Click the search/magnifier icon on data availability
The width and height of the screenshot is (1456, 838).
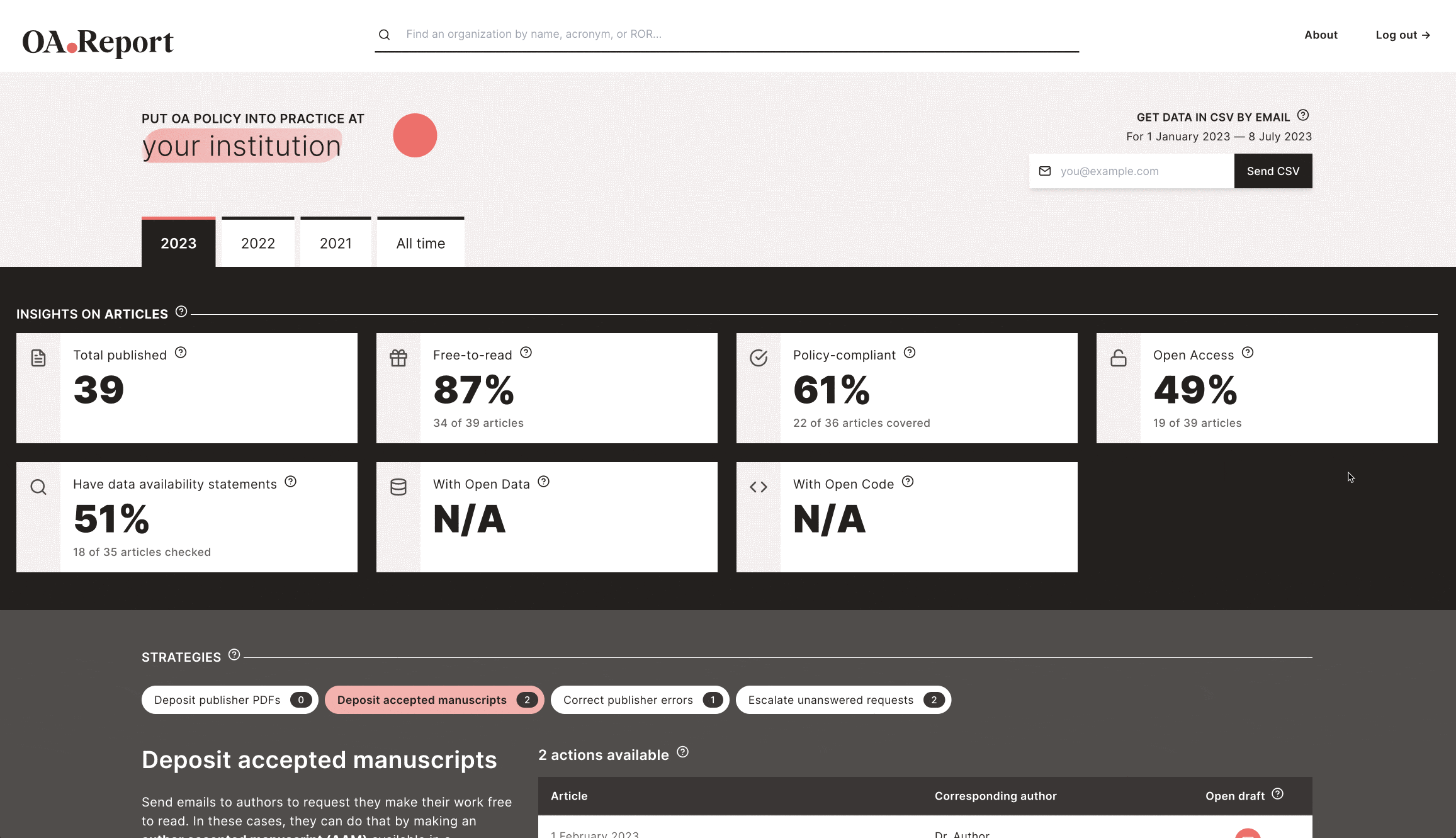tap(38, 487)
